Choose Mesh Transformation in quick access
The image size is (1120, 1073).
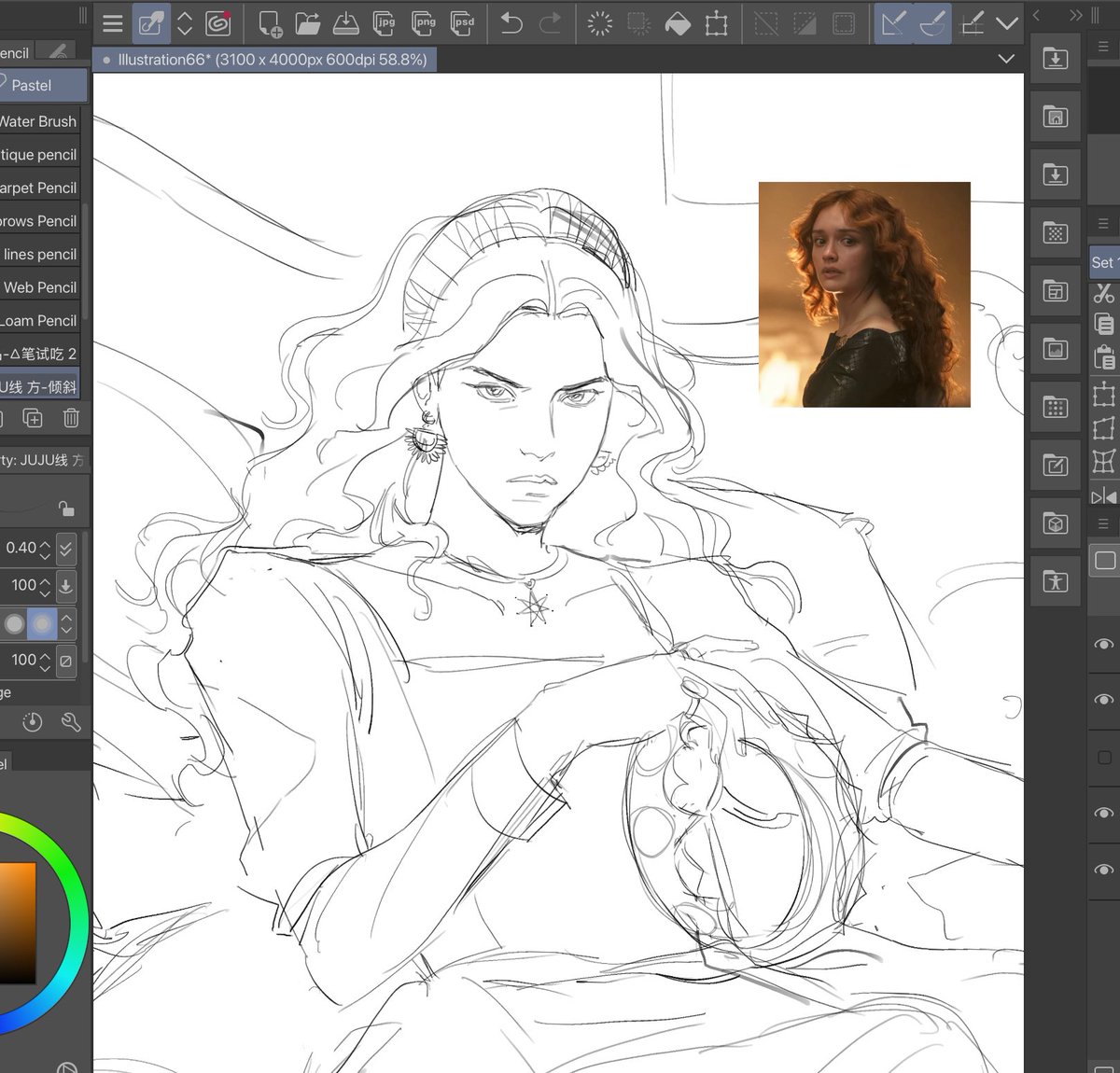(1104, 462)
